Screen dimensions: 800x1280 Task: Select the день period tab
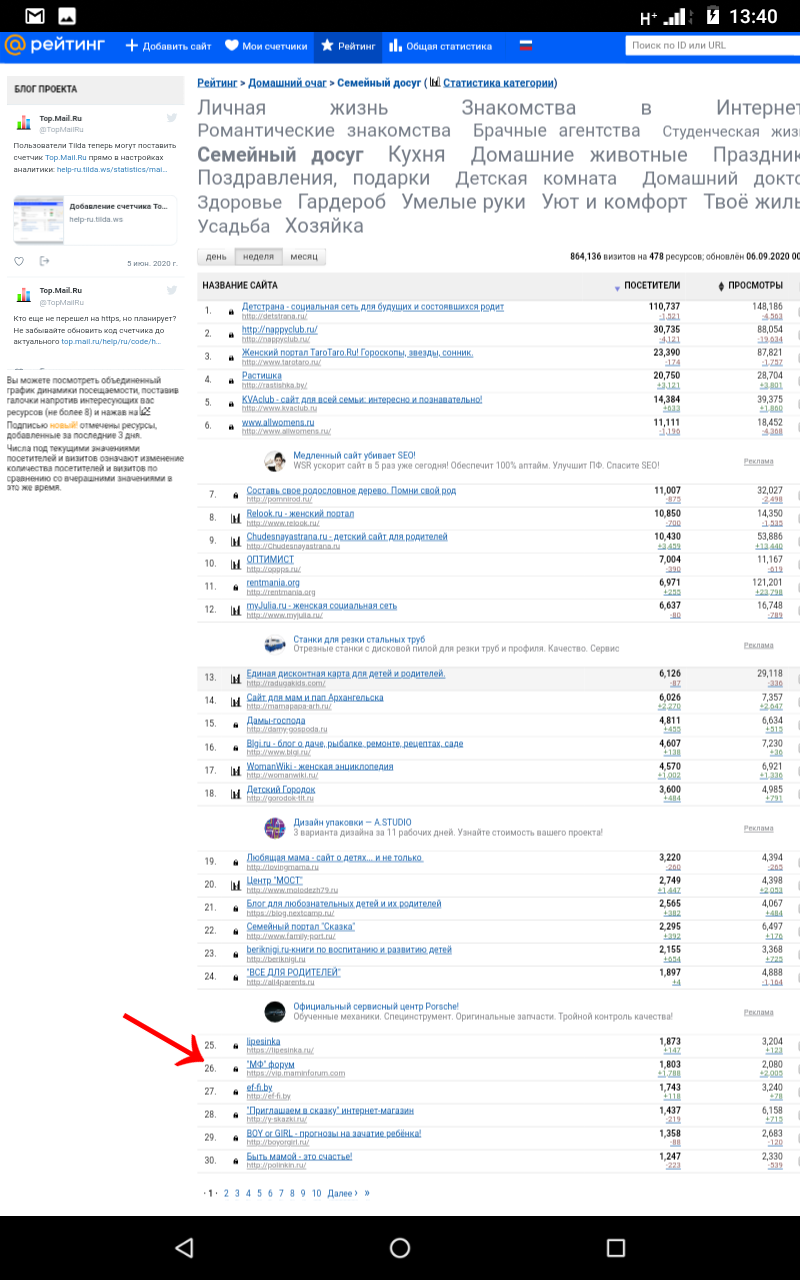click(x=216, y=257)
